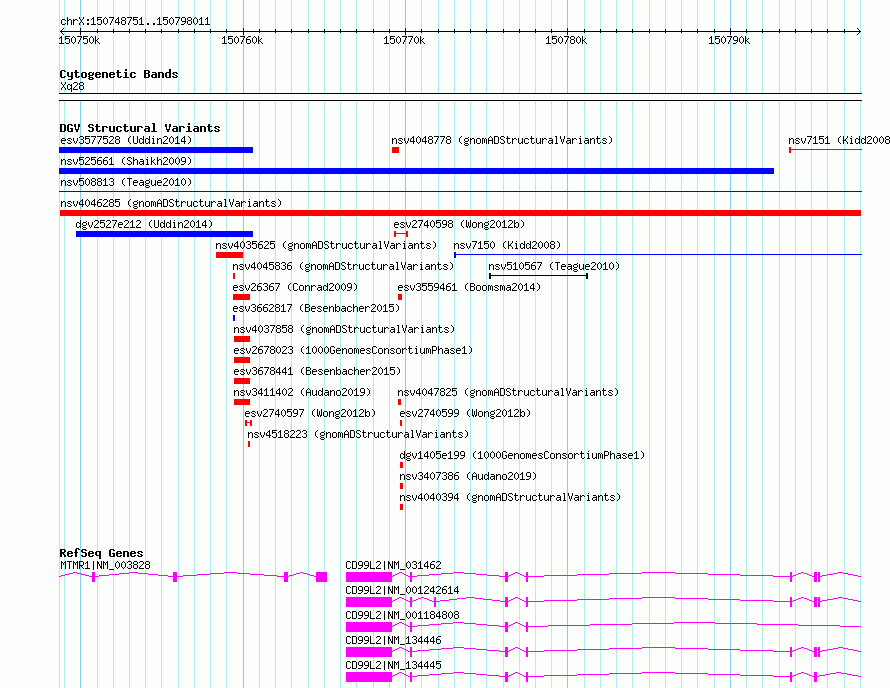
Task: Click the 150770k ruler position
Action: point(404,40)
